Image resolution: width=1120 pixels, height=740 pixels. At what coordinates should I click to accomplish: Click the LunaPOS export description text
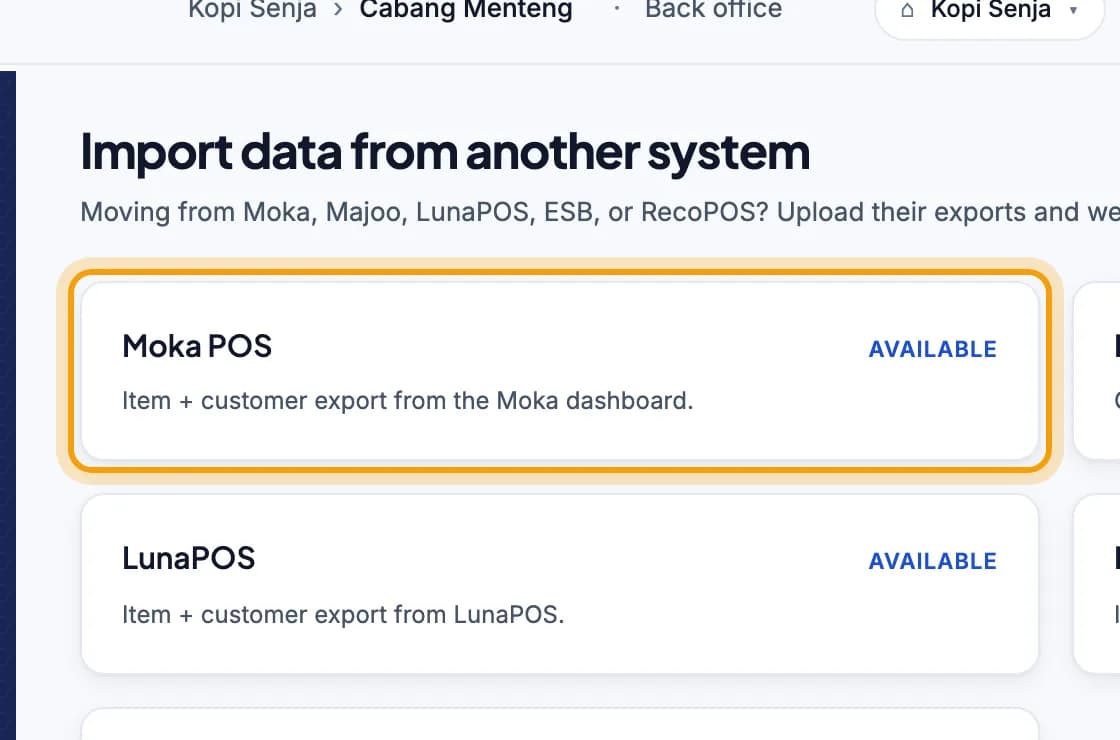click(x=343, y=614)
